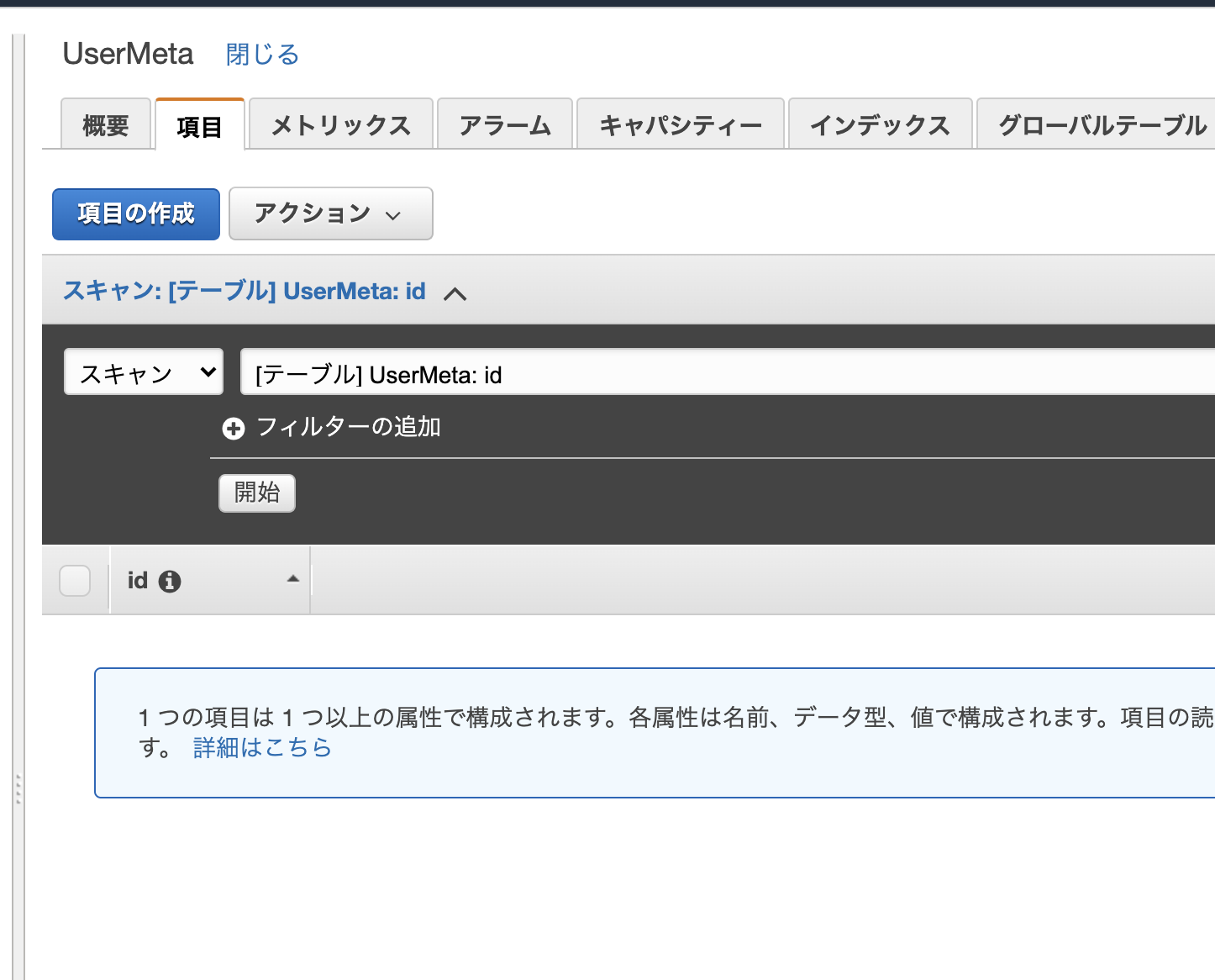Switch to the キャパシティー tab

pos(679,124)
